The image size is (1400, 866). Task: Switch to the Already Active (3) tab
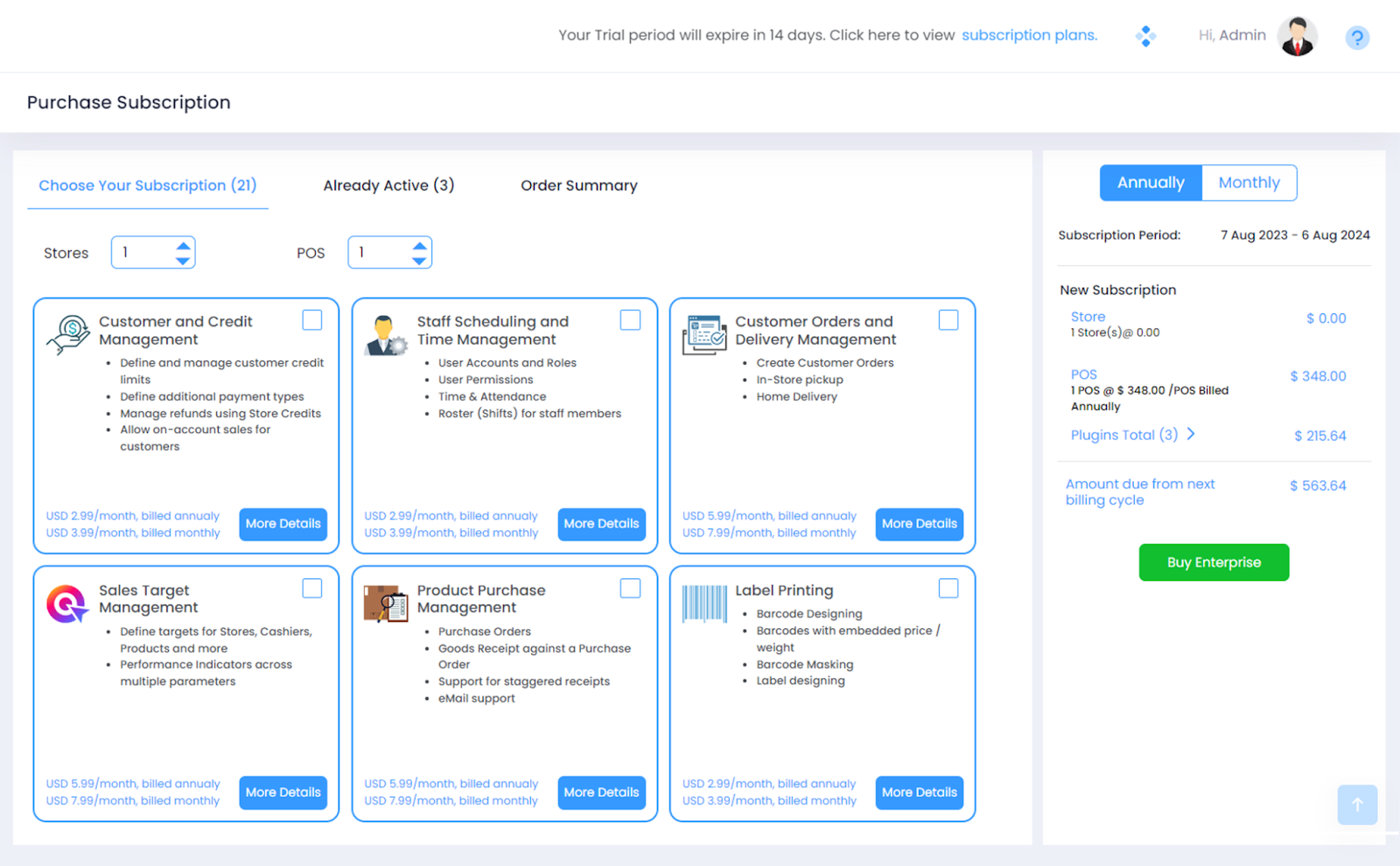click(388, 185)
